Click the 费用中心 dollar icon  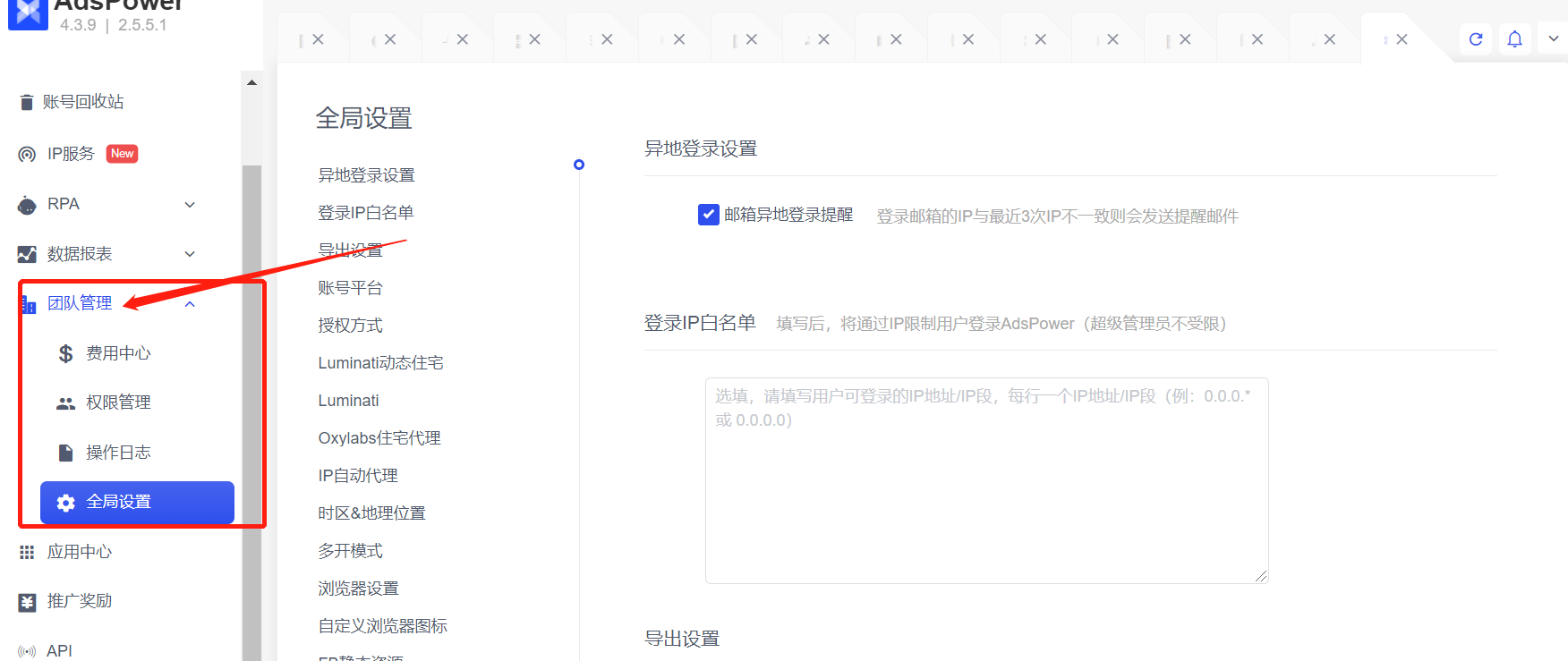(65, 354)
